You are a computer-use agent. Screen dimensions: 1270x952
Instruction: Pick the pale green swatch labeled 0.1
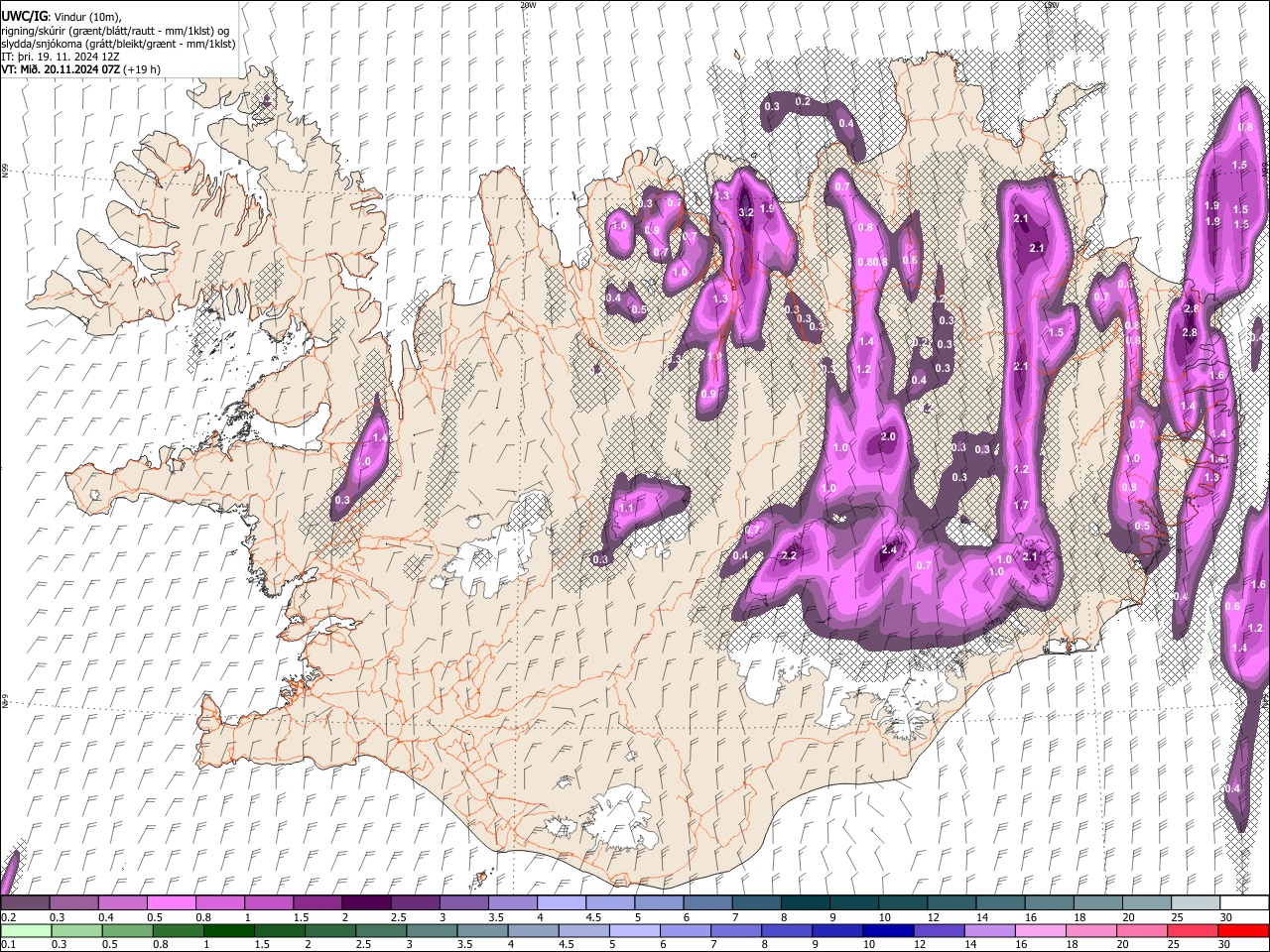coord(25,930)
